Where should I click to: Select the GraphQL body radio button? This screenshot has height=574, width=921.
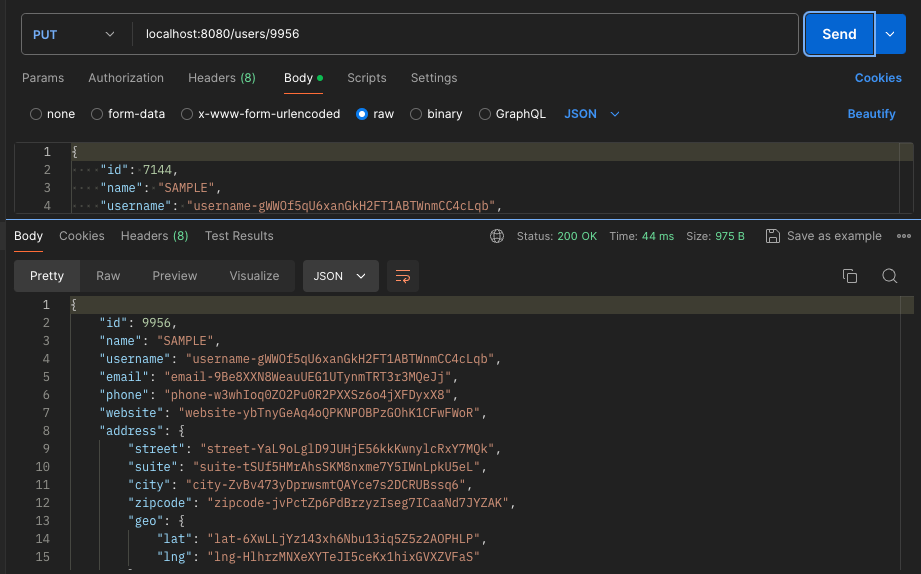485,114
